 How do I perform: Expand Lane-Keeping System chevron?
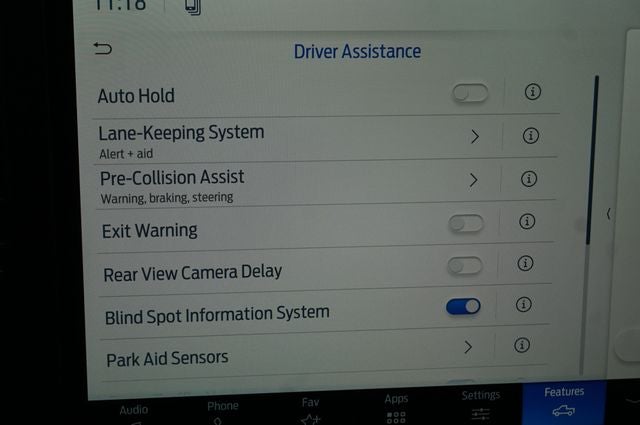pos(474,137)
